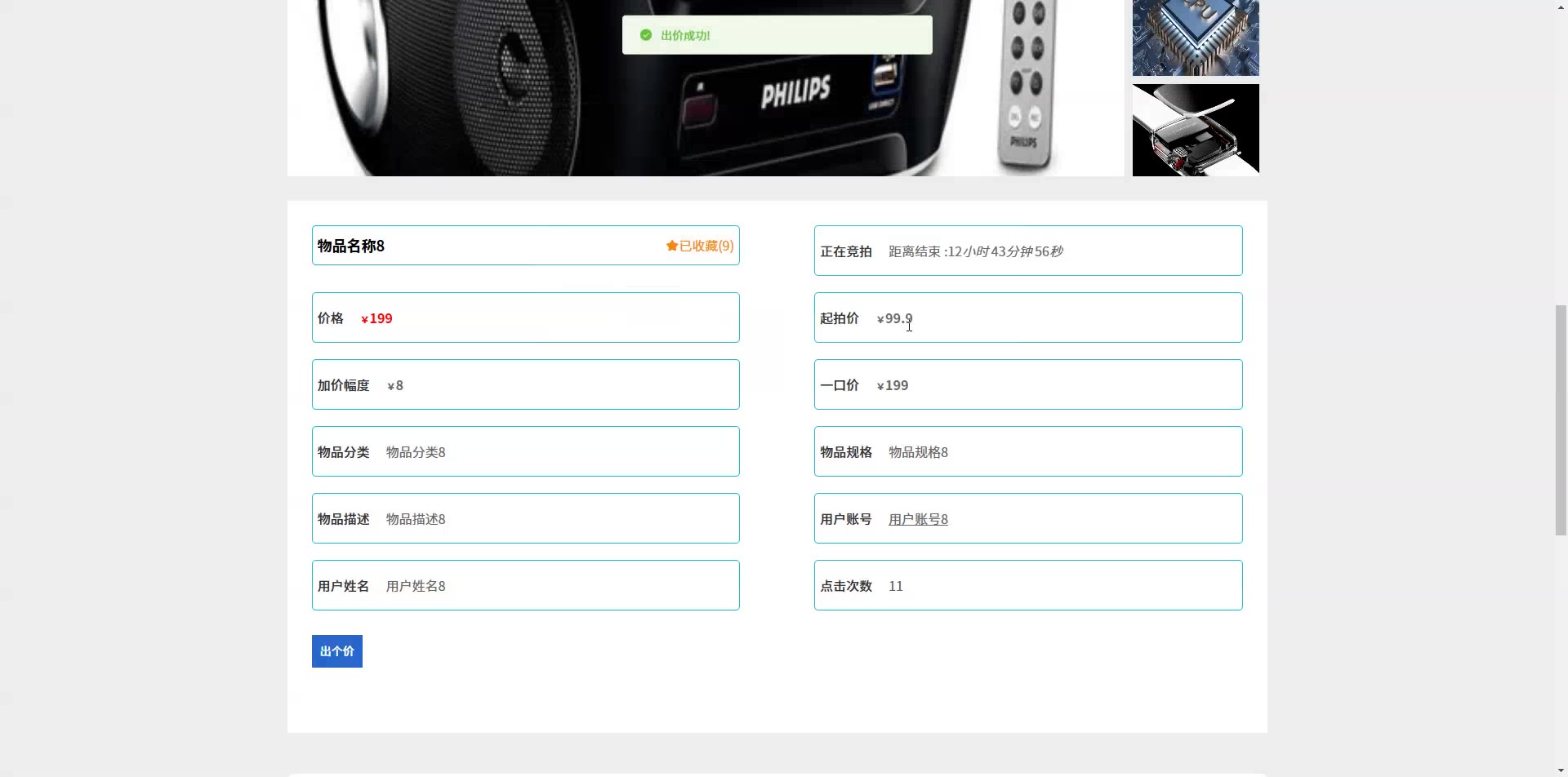Toggle the 已收藏(9) favorite label
Screen dimensions: 1568x777
point(706,246)
